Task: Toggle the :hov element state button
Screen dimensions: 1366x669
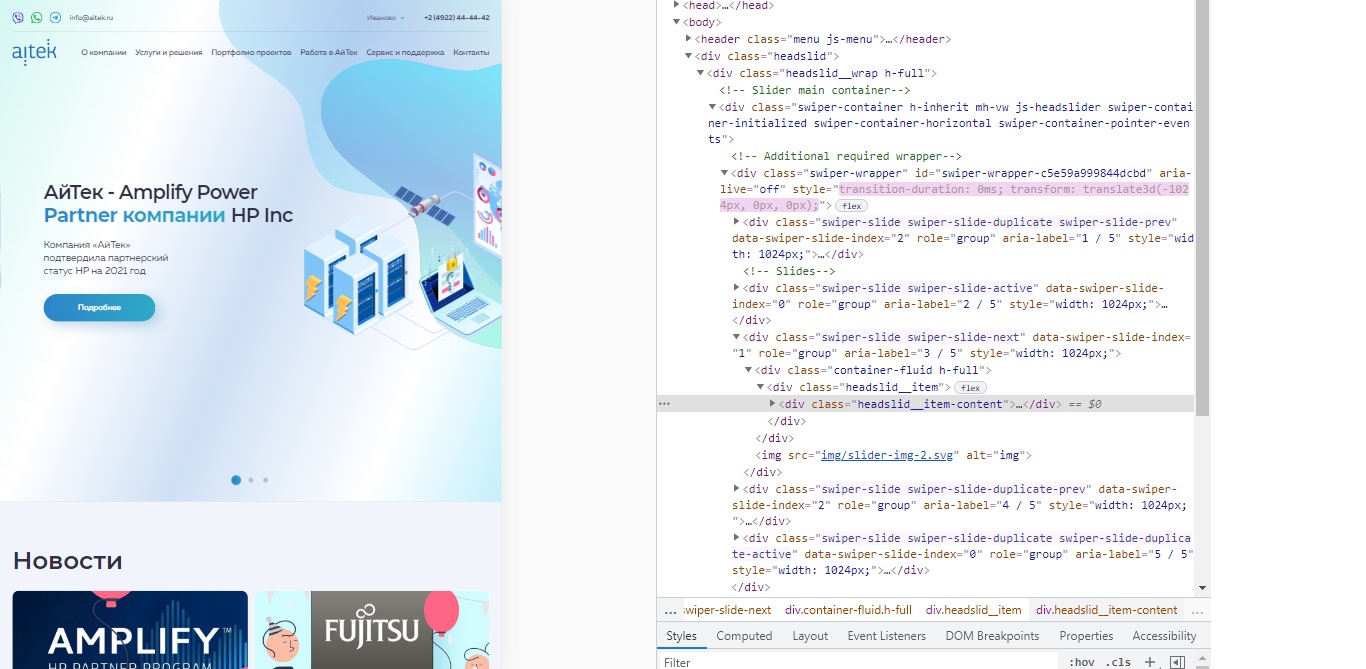Action: coord(1081,662)
